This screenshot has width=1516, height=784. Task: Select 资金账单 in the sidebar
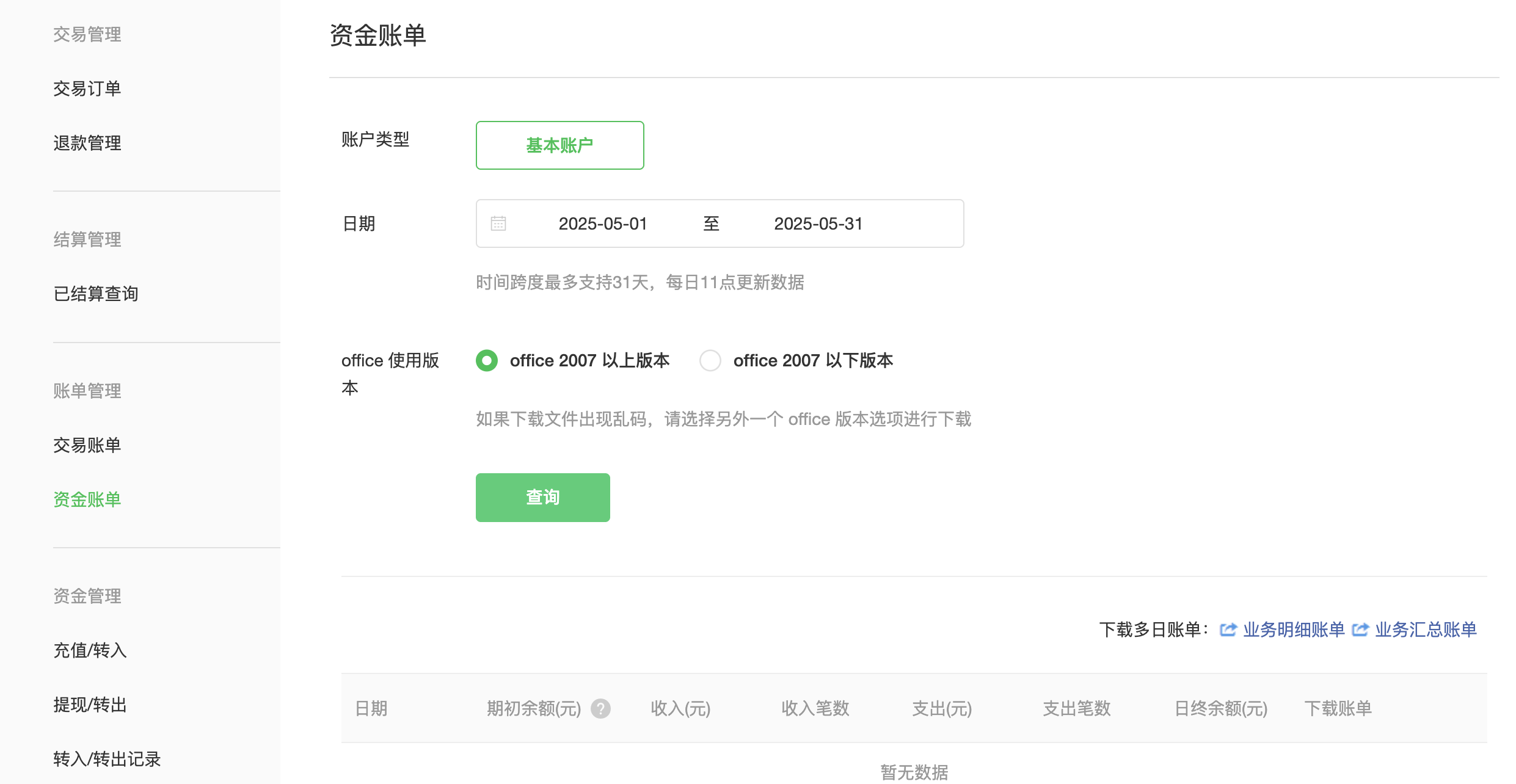point(87,499)
